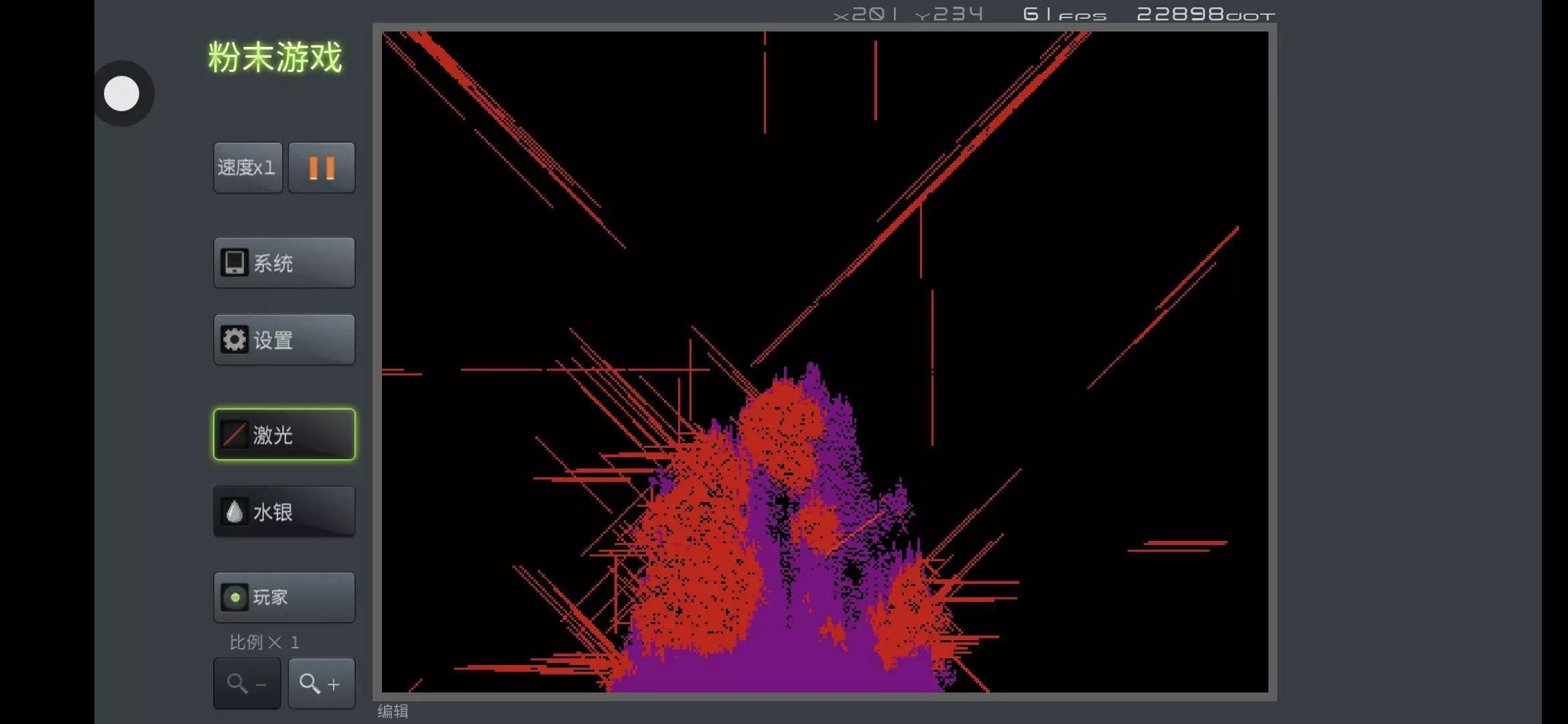Click the 编辑 edit label below the canvas
The image size is (1568, 724).
(x=393, y=711)
